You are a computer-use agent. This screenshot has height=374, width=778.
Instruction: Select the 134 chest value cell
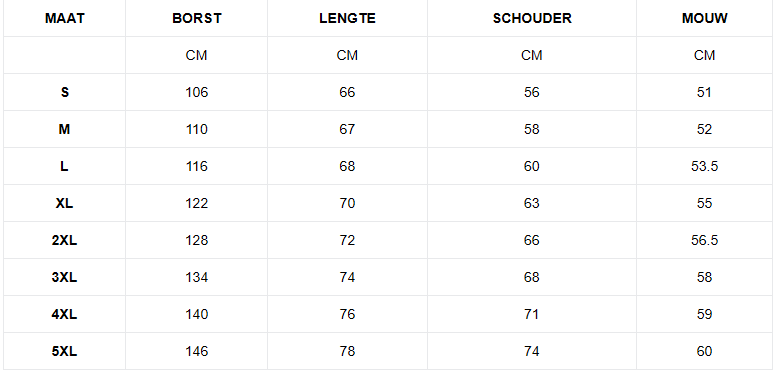coord(196,277)
